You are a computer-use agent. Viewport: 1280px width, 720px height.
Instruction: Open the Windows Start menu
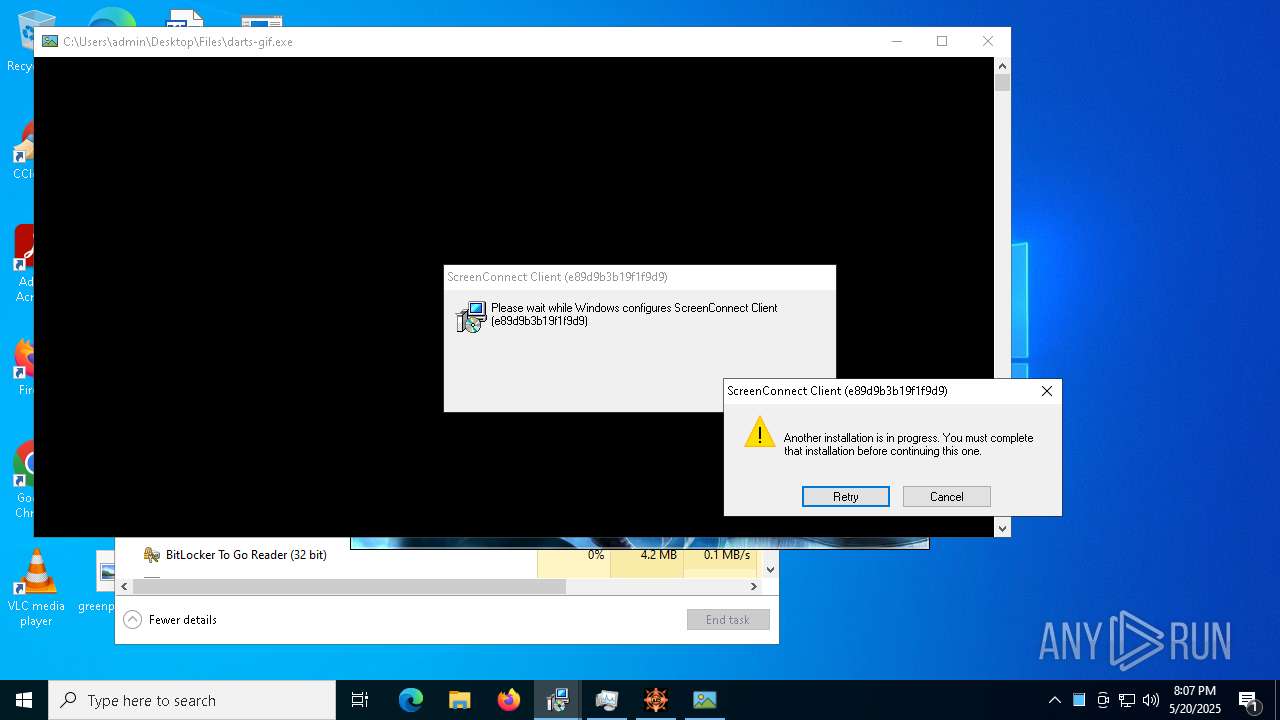pyautogui.click(x=24, y=700)
